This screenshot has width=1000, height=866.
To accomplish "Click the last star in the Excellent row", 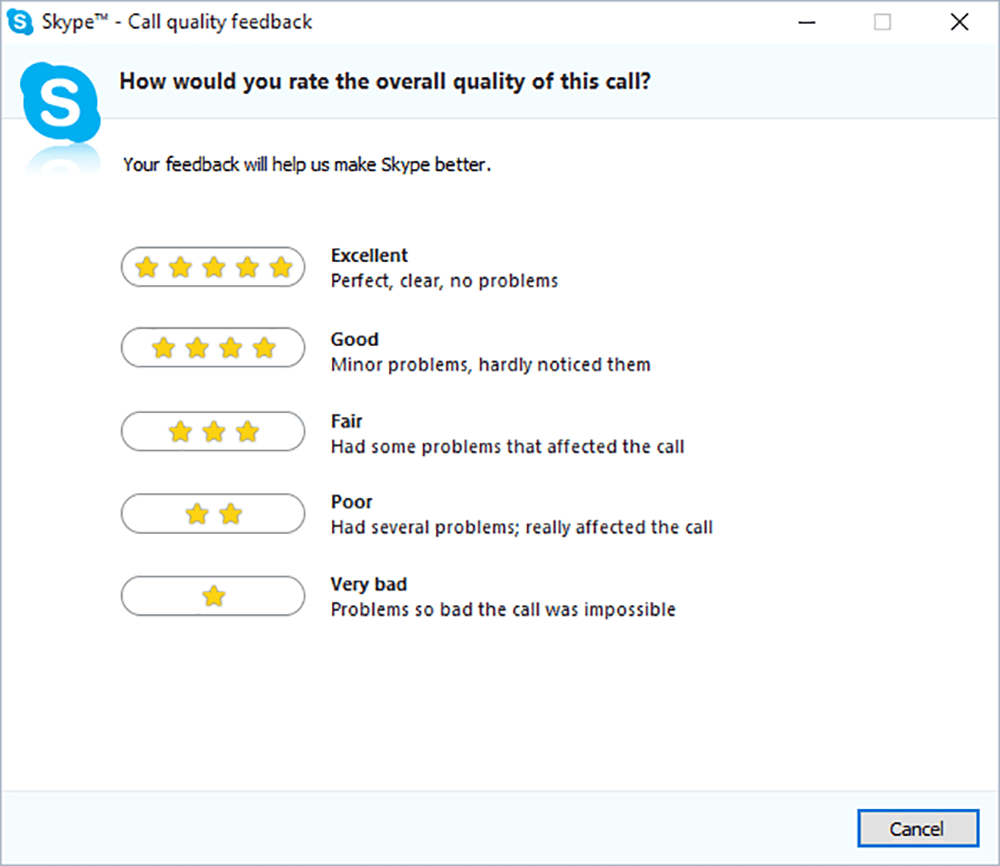I will 281,267.
